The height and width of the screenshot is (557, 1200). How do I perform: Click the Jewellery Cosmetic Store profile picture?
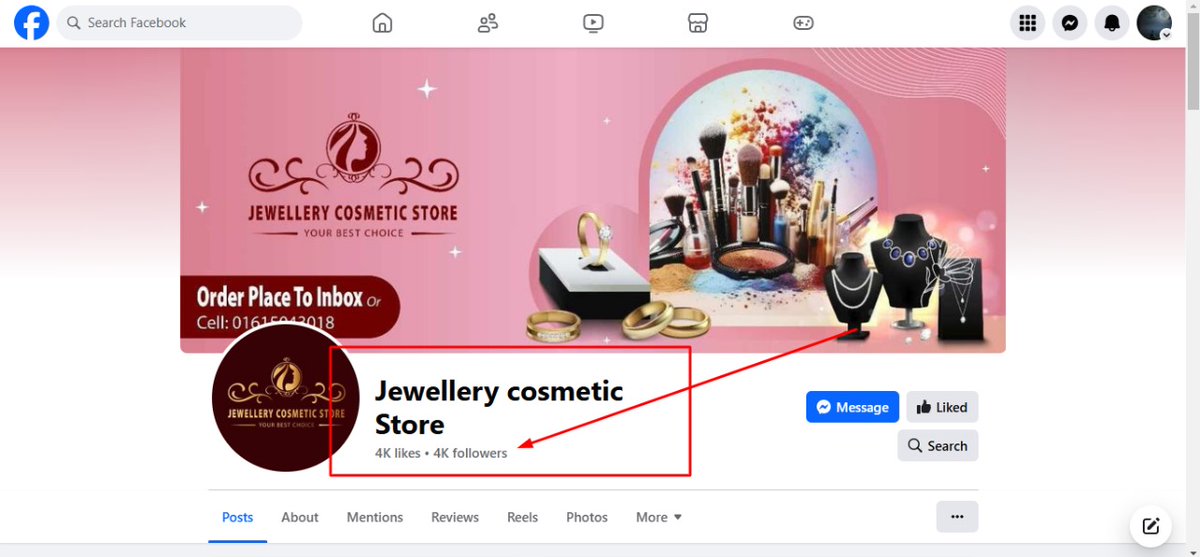click(286, 398)
